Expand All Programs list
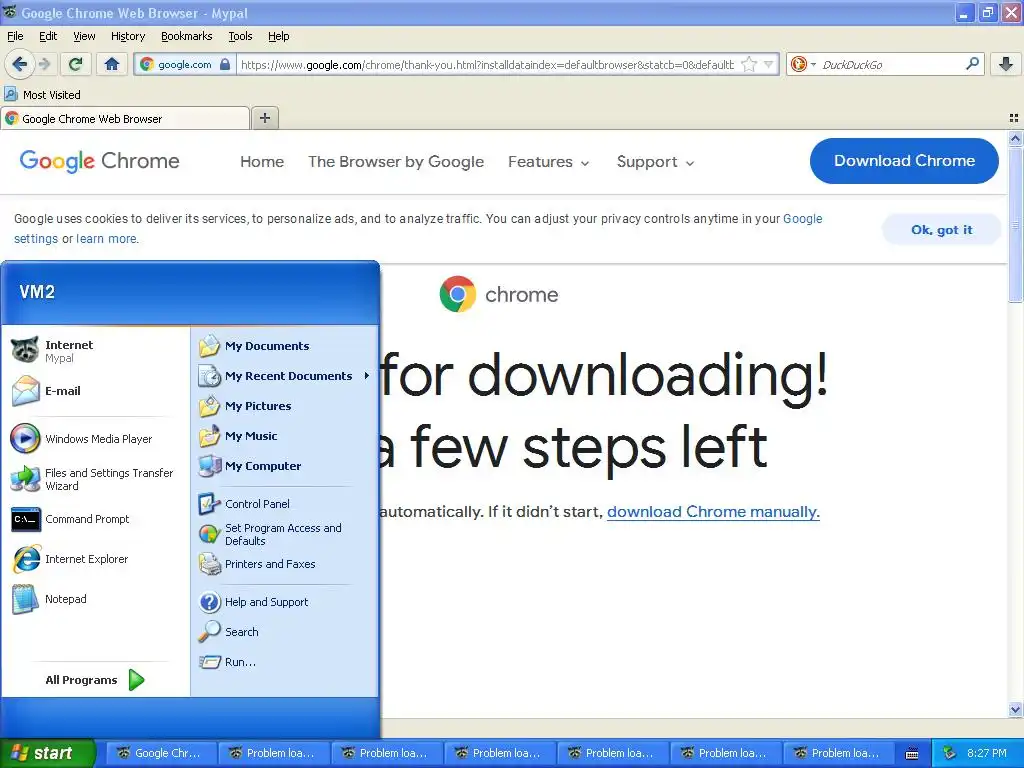Screen dimensions: 1024x768 tap(95, 680)
